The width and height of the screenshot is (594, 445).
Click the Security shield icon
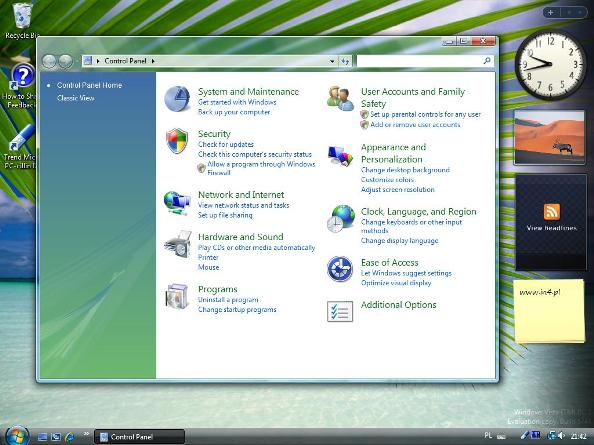coord(177,141)
